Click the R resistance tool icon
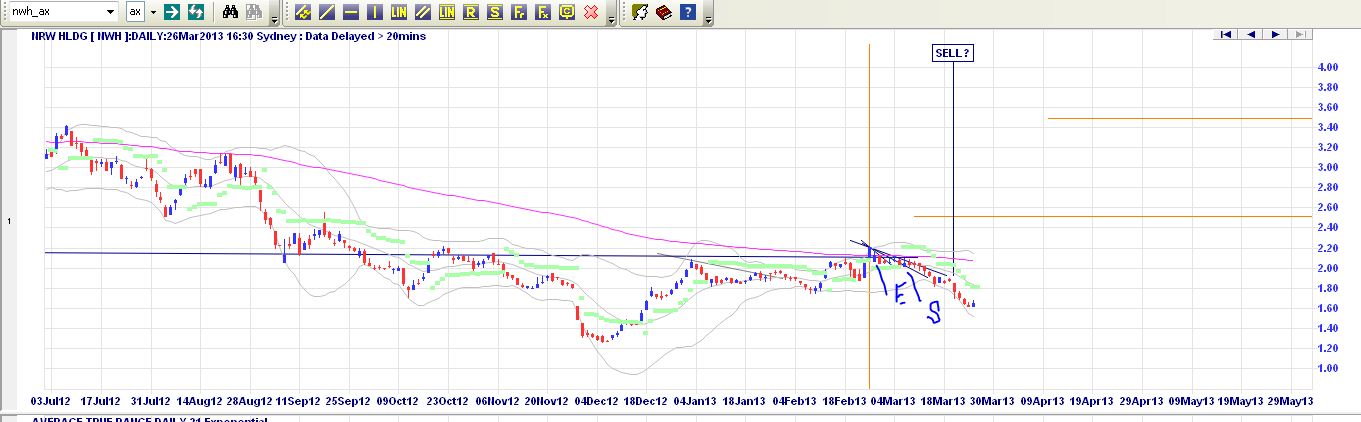 coord(470,12)
